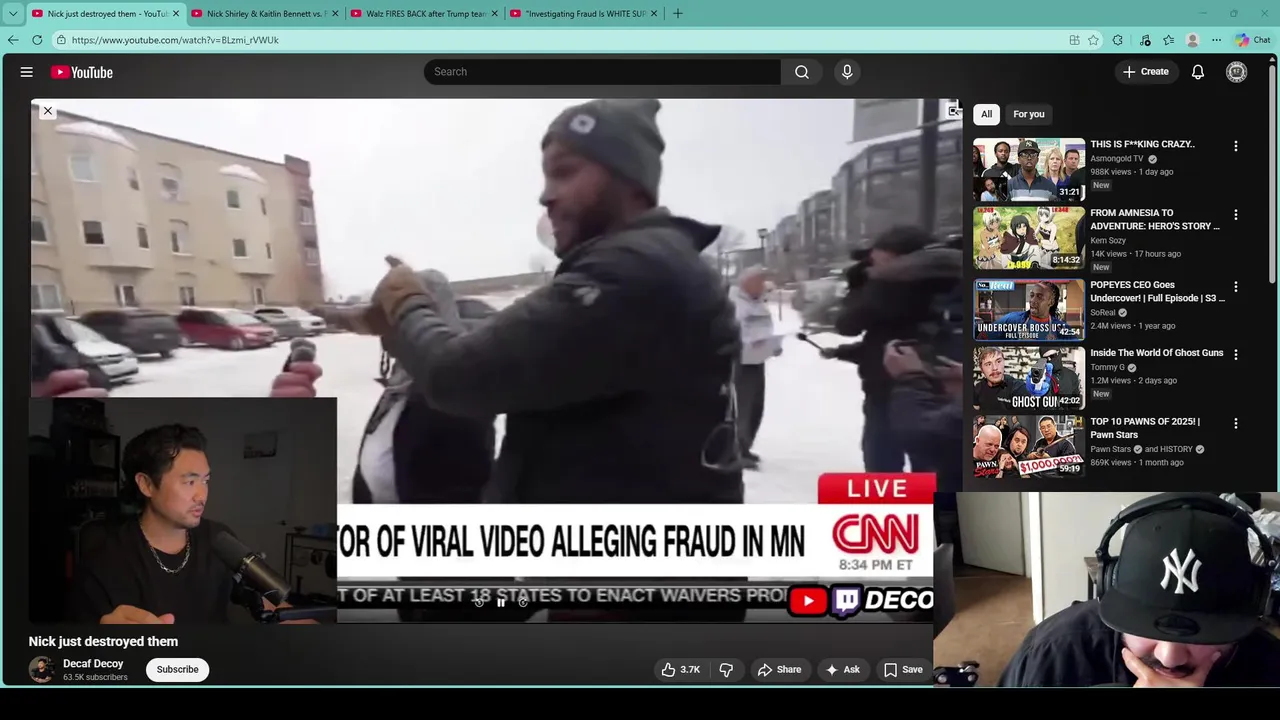The height and width of the screenshot is (720, 1280).
Task: Open 'TOP 10 PAWNS OF 2025' title link
Action: 1145,428
